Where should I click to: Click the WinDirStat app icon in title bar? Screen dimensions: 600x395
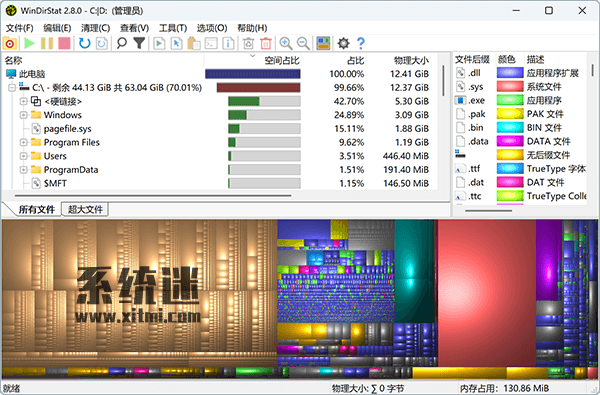tap(10, 10)
